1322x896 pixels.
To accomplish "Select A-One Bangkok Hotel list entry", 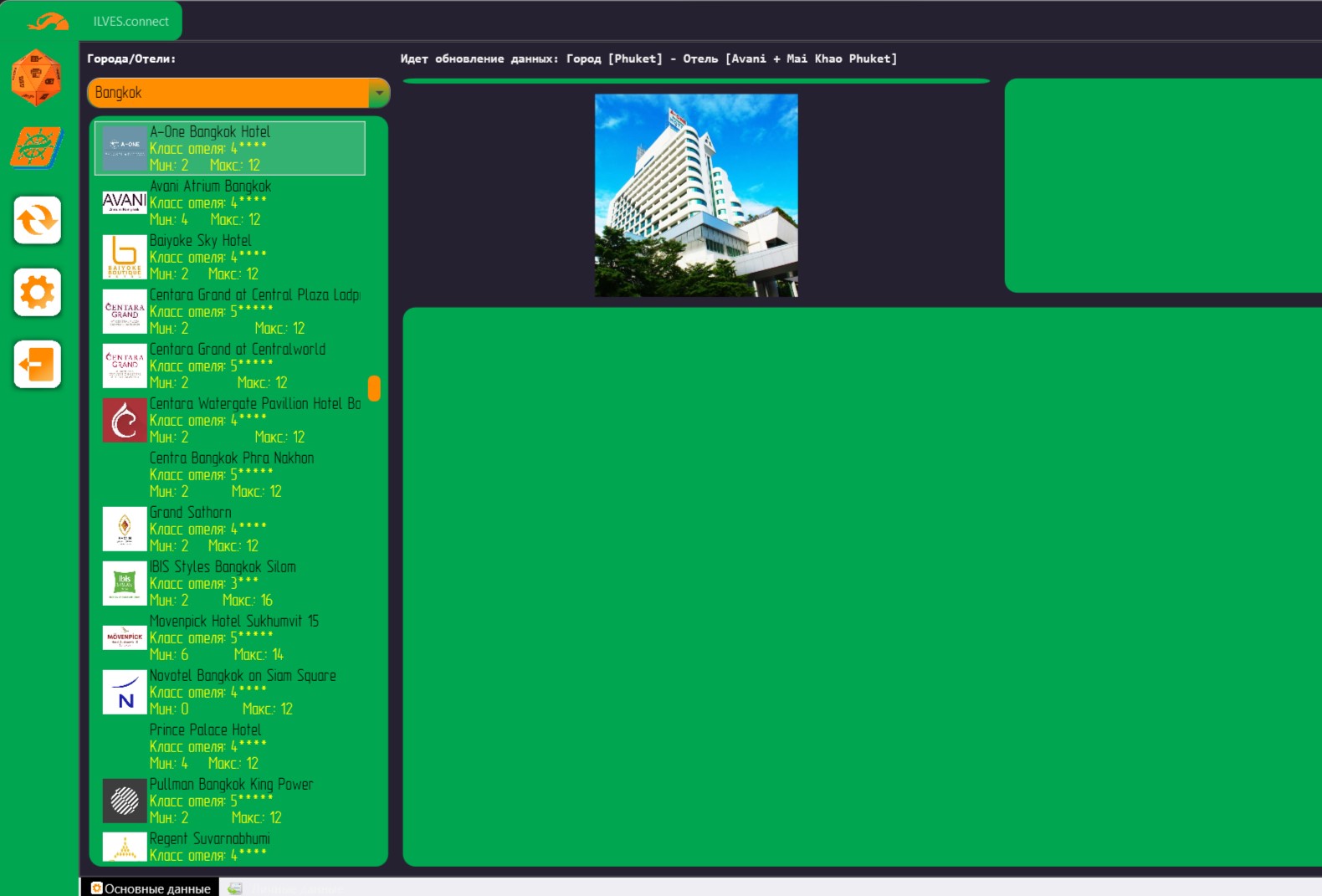I will click(x=230, y=148).
